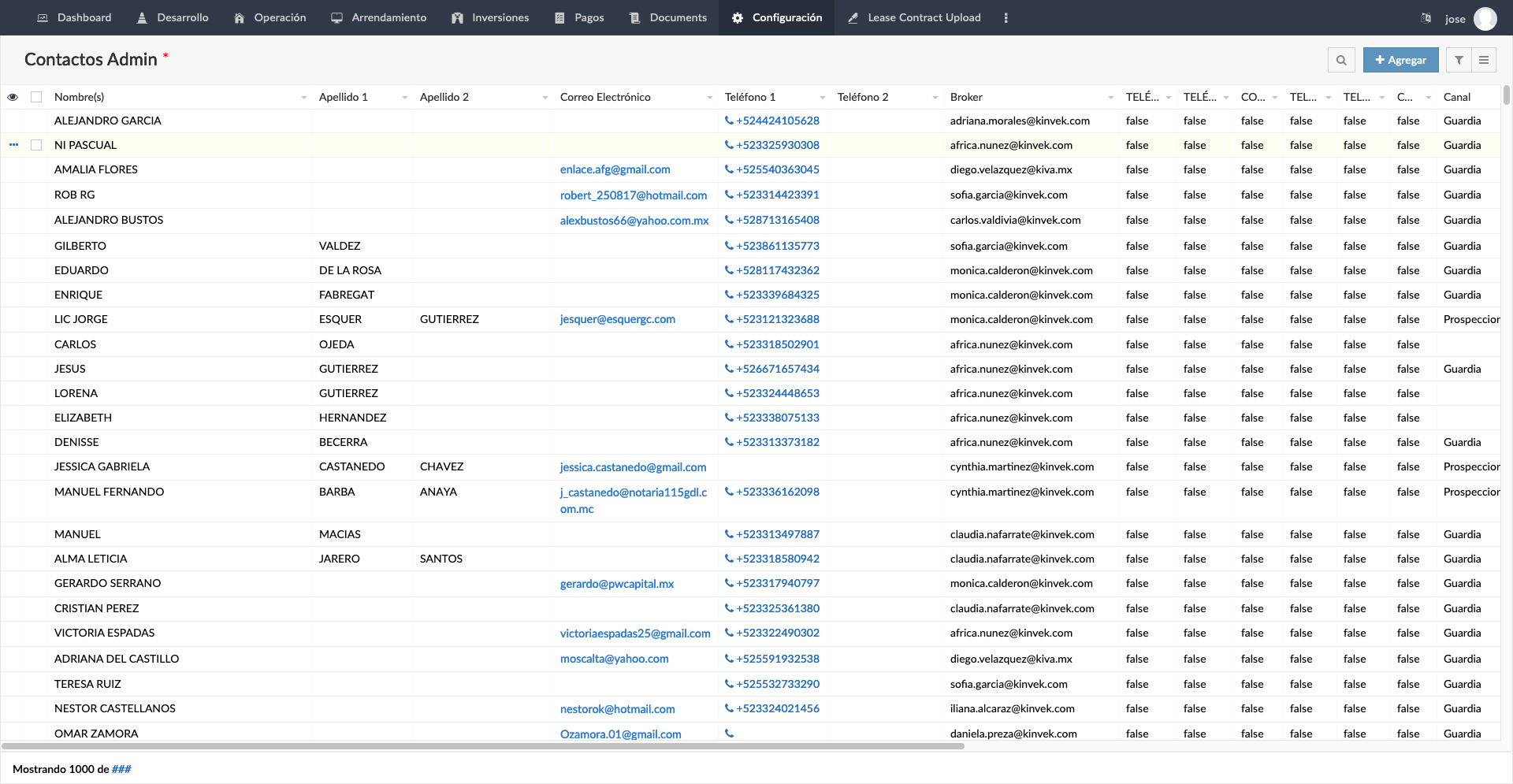1513x784 pixels.
Task: Open the Desarrollo menu
Action: 173,17
